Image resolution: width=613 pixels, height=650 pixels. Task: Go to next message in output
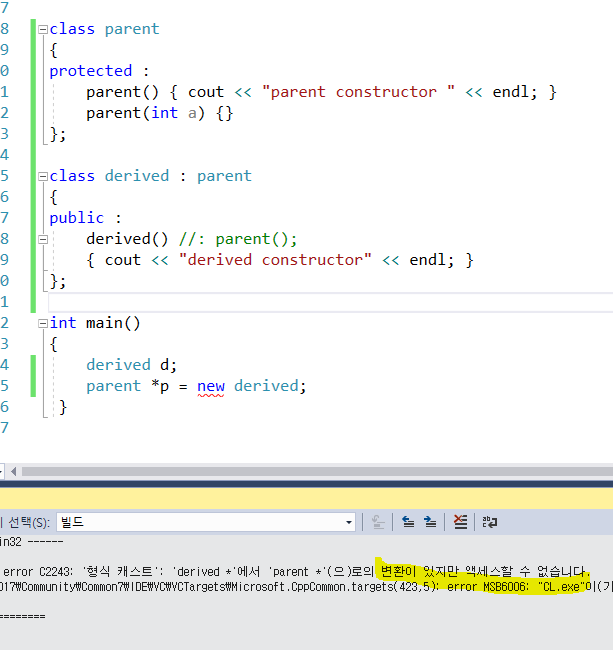click(x=430, y=522)
